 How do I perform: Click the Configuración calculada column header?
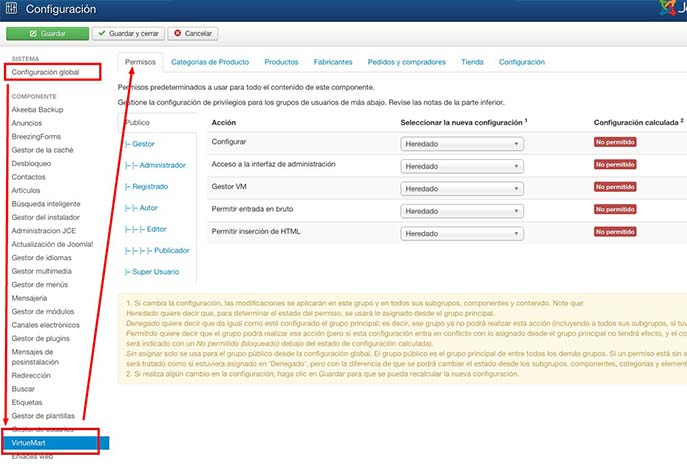(636, 123)
